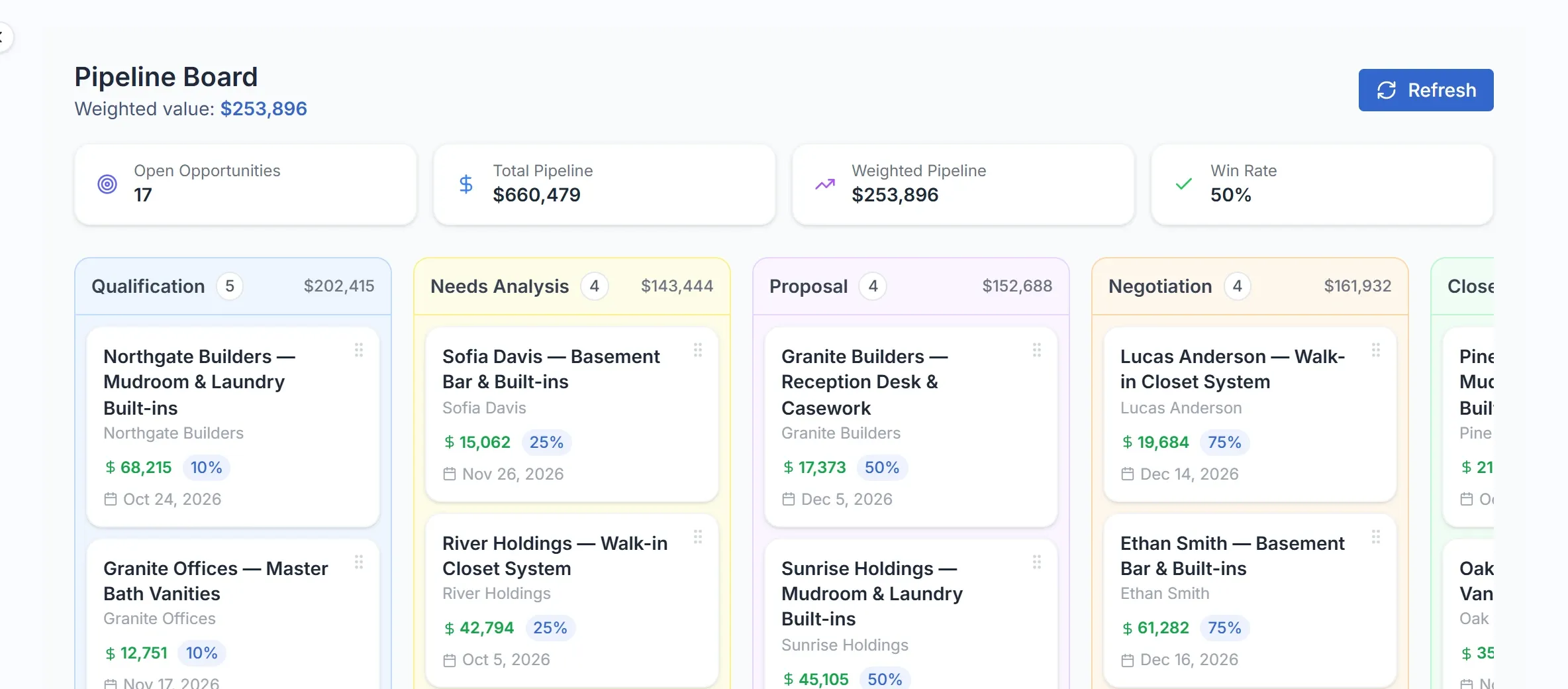Grab drag handle on Sunrise Holdings card

tap(1037, 562)
